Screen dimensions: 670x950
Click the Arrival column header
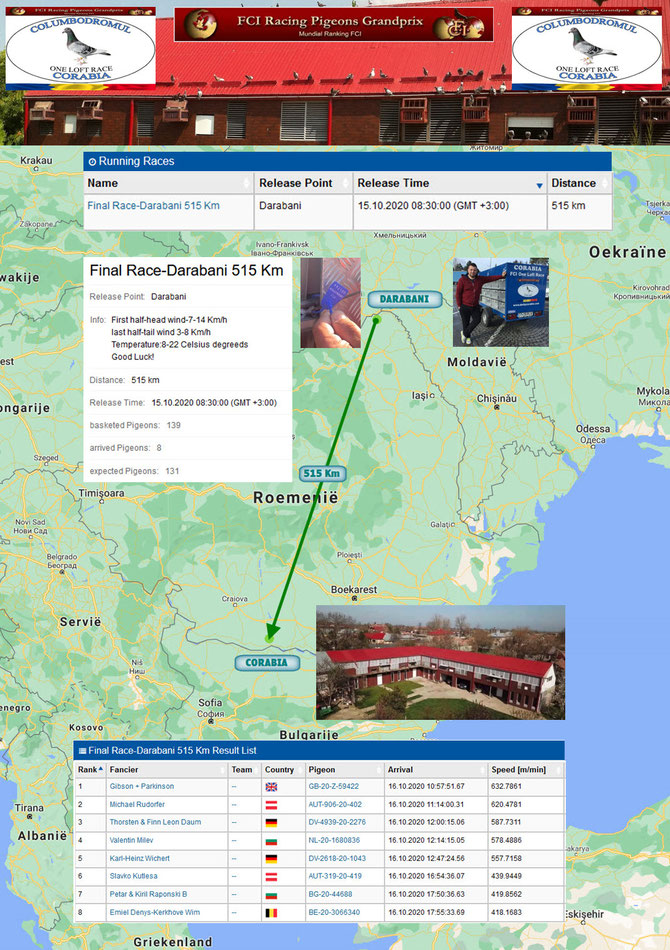pos(436,769)
